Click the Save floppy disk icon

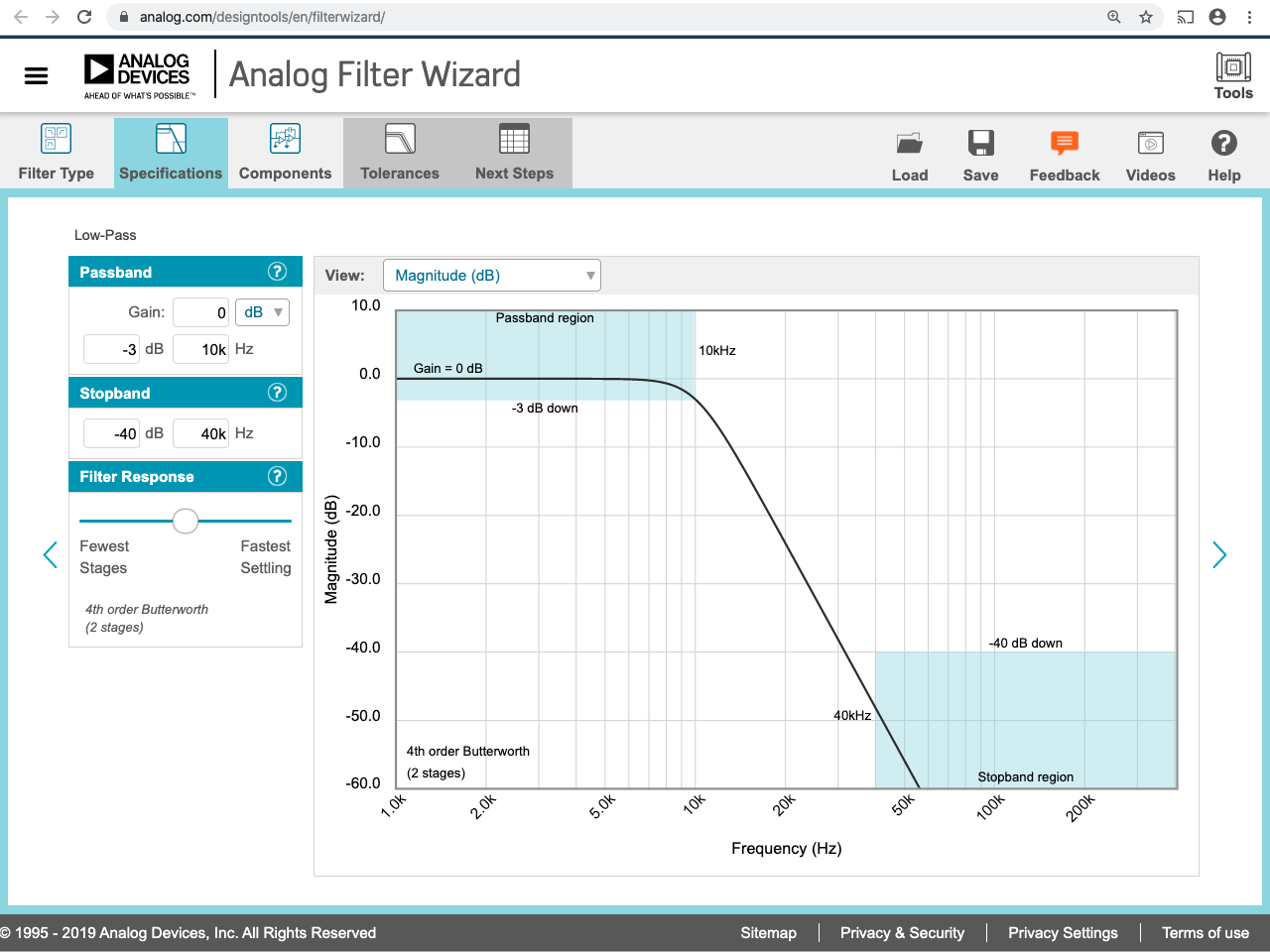pos(981,143)
